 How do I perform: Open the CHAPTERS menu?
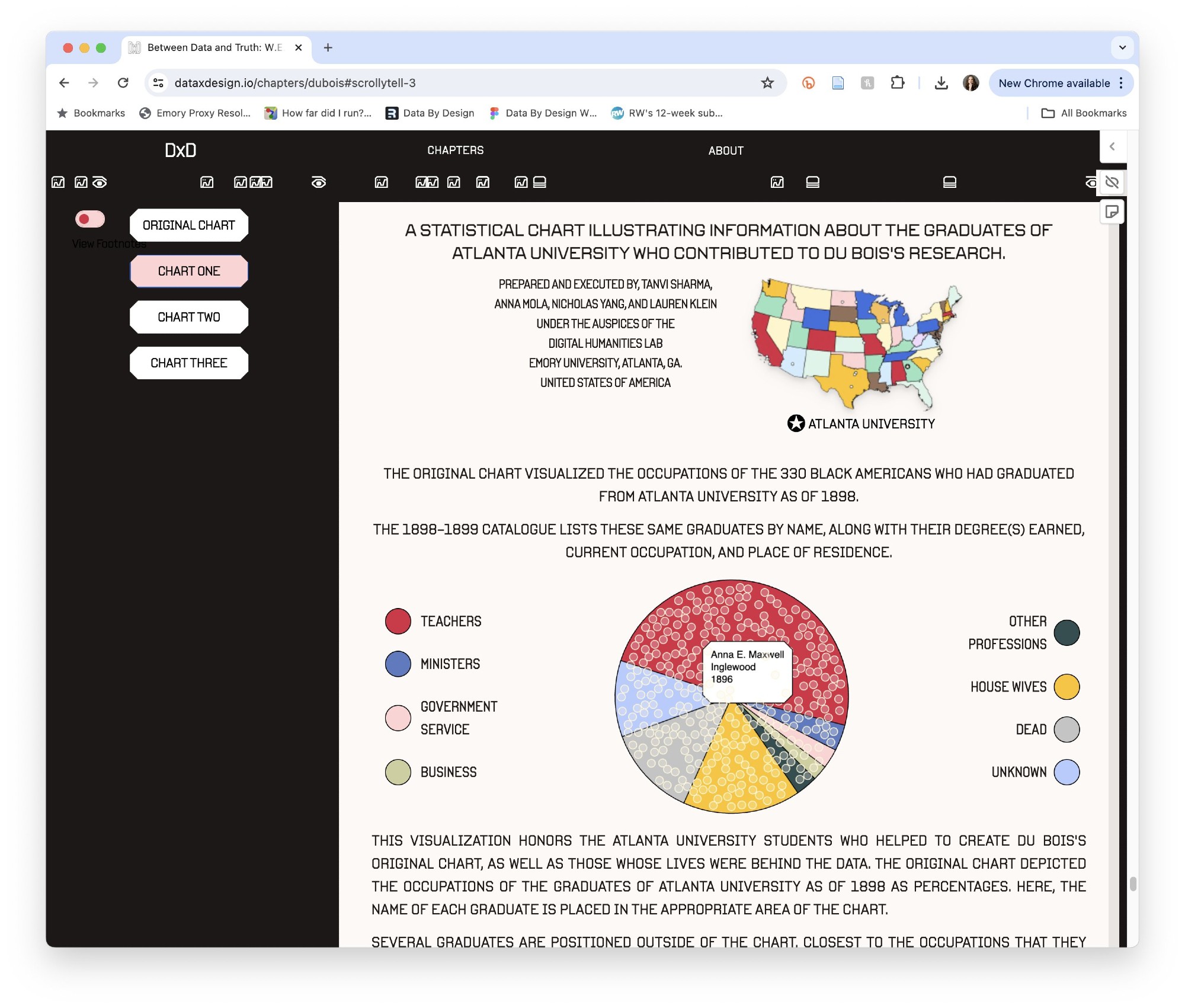(455, 151)
